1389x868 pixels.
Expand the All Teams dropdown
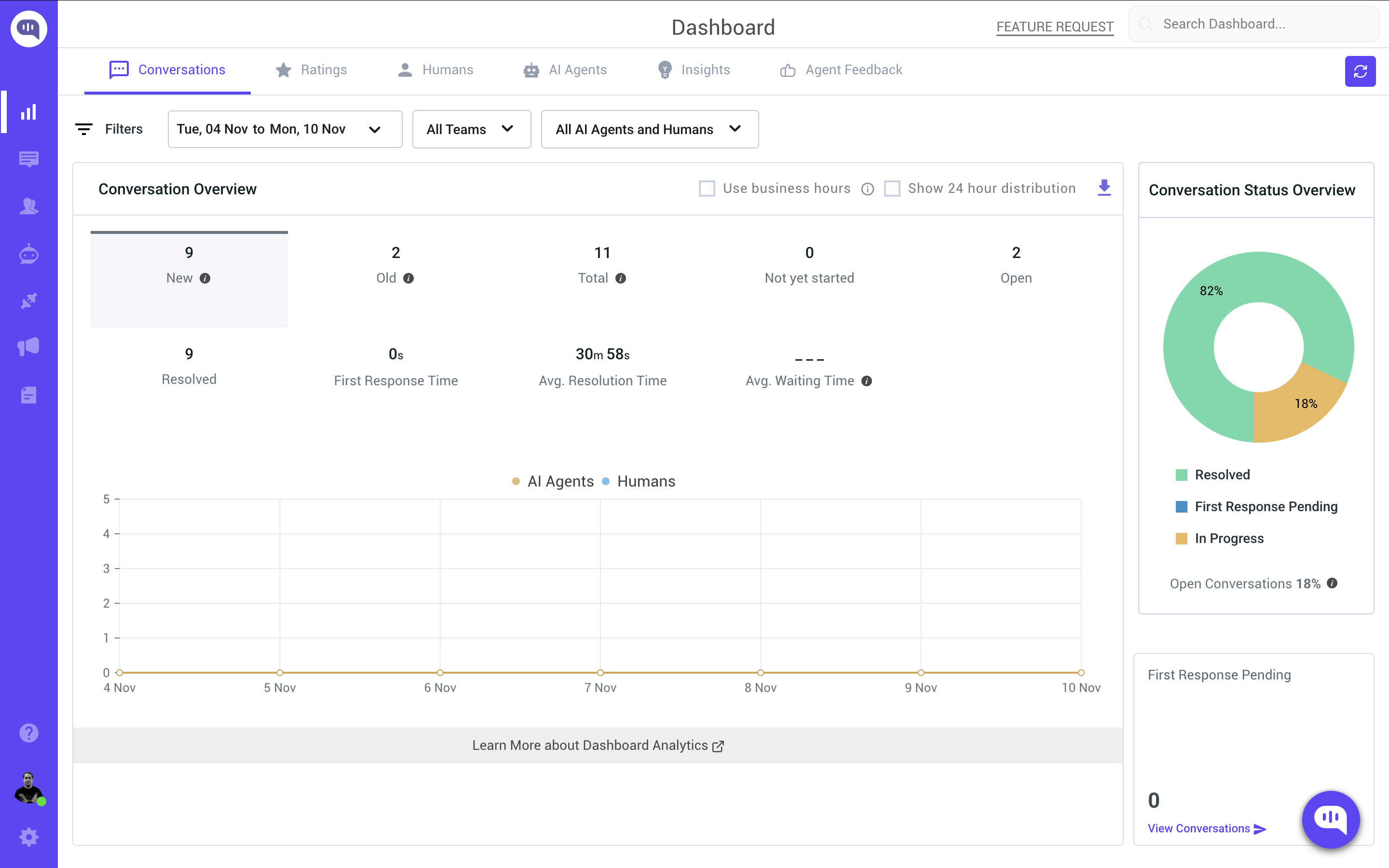tap(471, 129)
